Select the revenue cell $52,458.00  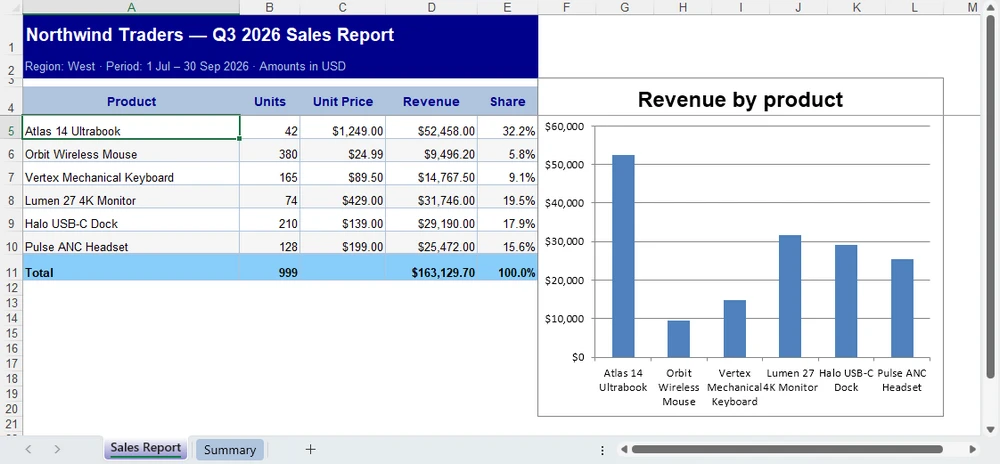point(432,127)
